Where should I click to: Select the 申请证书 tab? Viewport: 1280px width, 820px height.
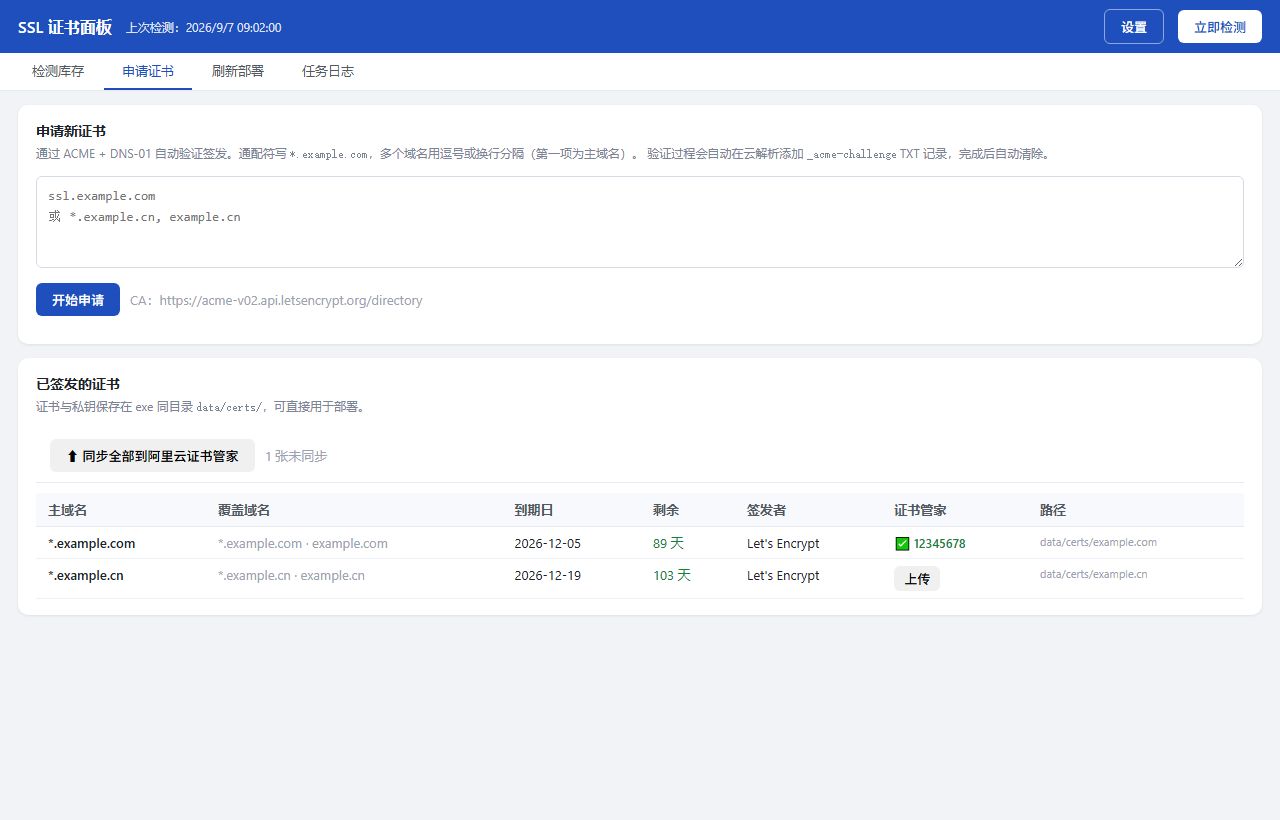(148, 72)
